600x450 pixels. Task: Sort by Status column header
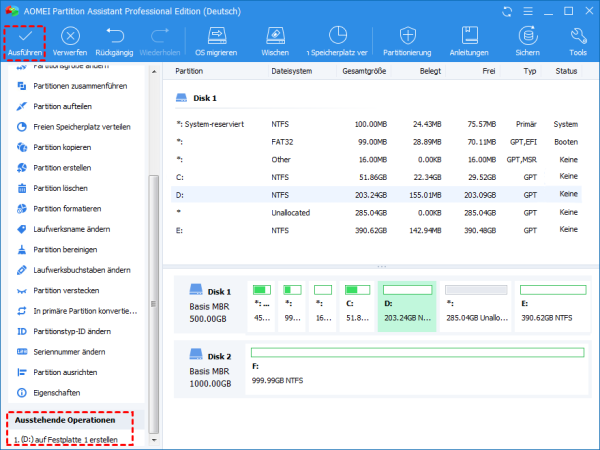pos(566,71)
